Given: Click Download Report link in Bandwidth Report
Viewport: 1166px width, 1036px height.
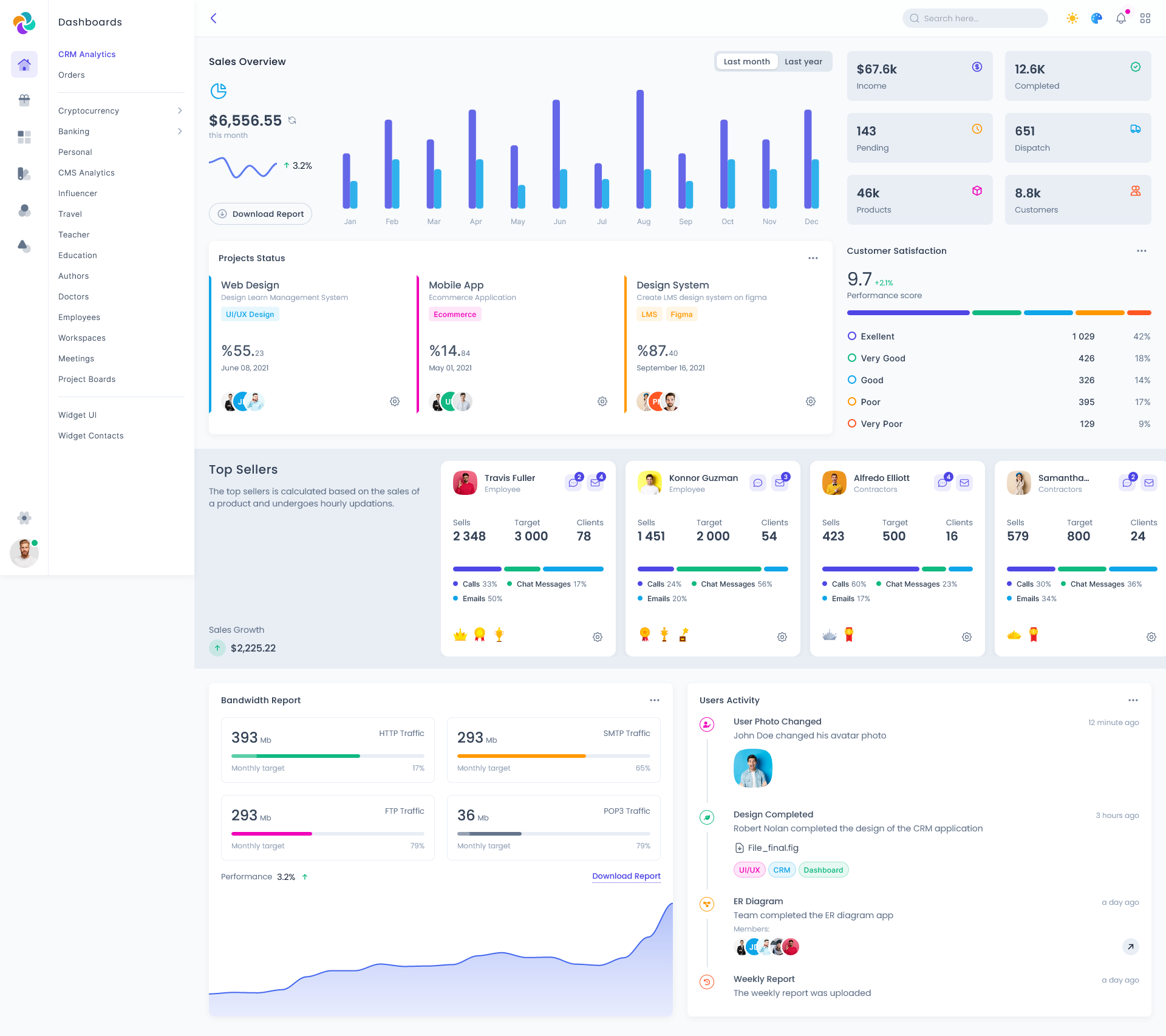Looking at the screenshot, I should [626, 876].
